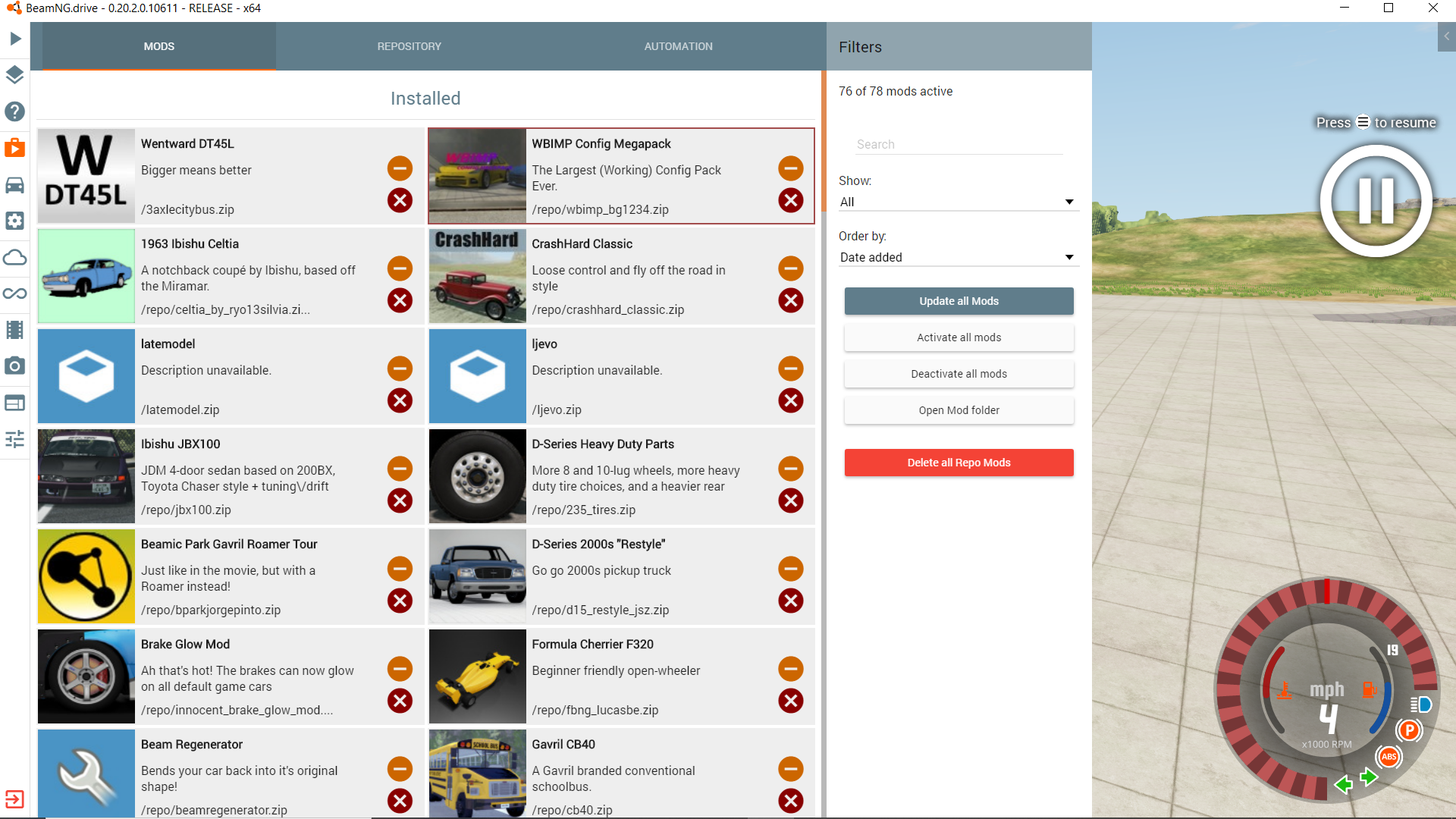Select the 'D-Series Heavy Duty Parts' title
The image size is (1456, 819).
pos(603,444)
